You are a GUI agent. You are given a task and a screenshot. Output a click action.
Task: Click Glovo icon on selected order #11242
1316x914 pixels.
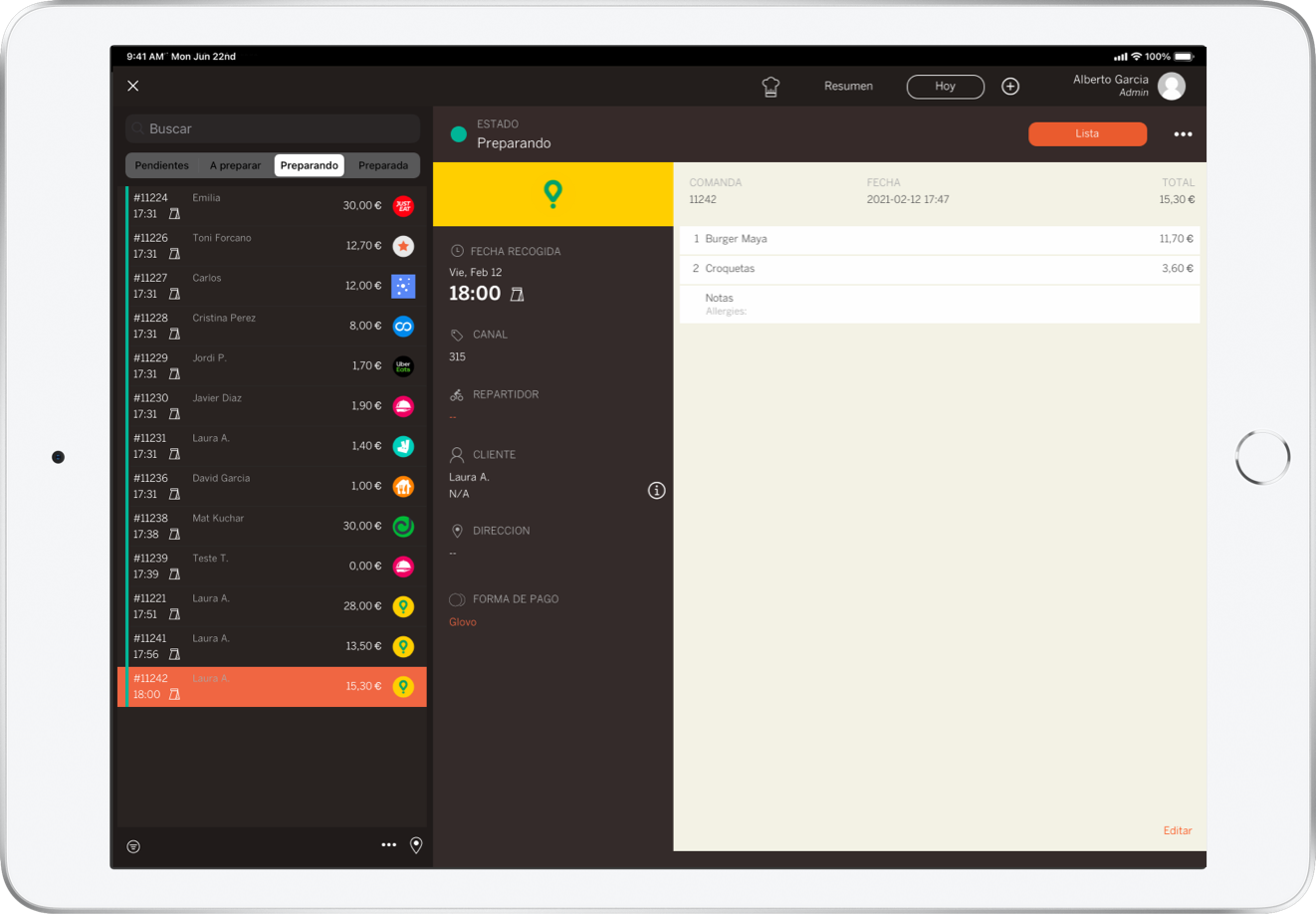click(403, 686)
